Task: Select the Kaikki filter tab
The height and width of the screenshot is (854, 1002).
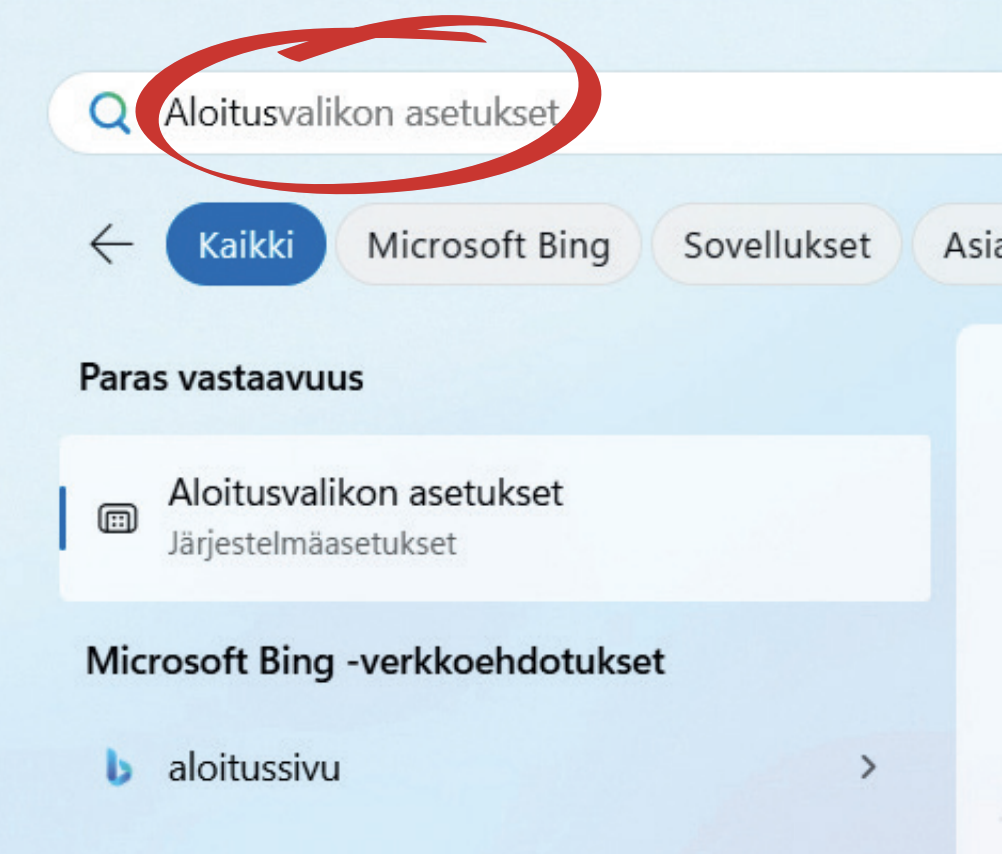Action: click(x=246, y=245)
